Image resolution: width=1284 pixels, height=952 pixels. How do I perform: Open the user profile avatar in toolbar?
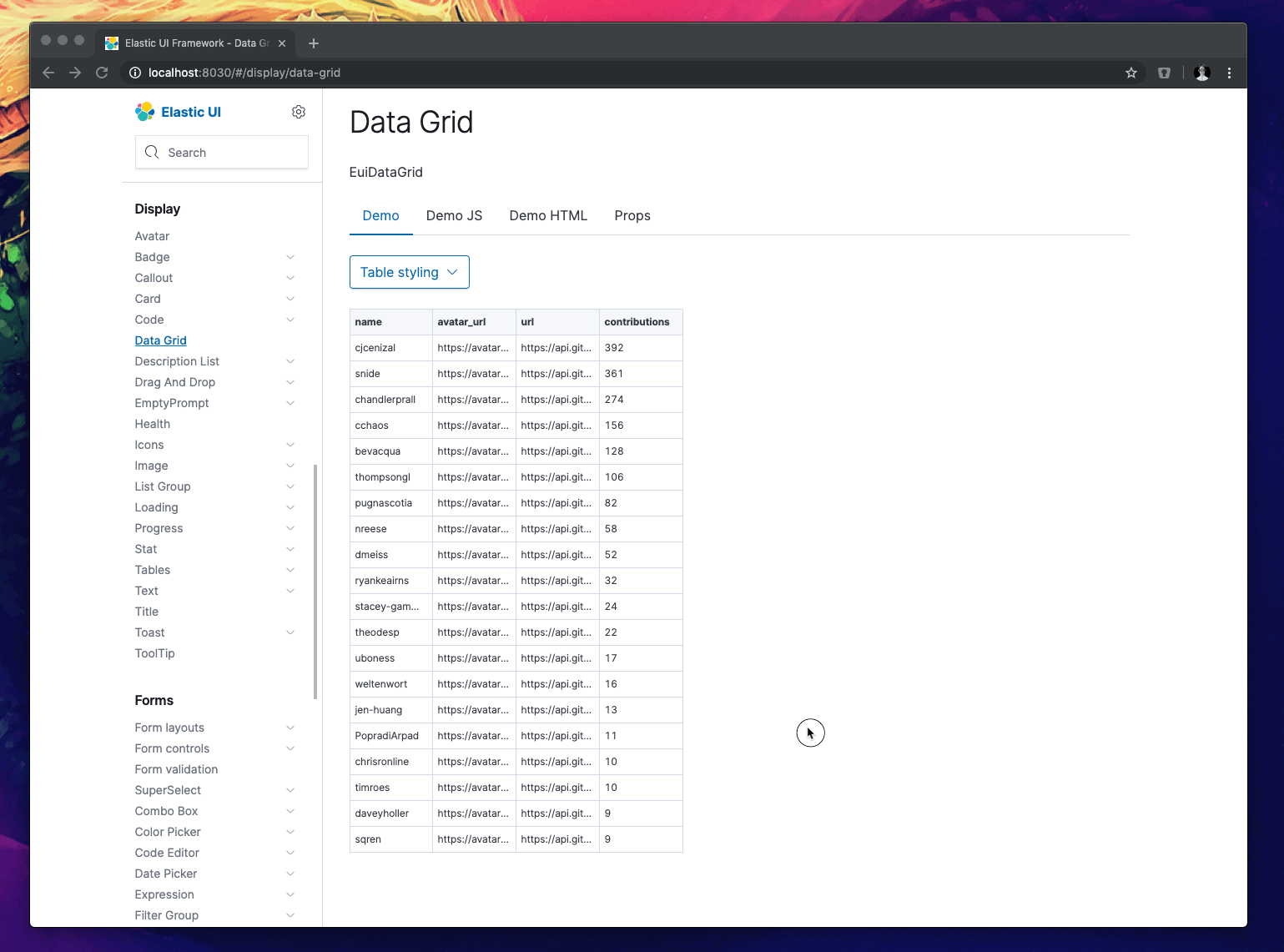(x=1202, y=73)
